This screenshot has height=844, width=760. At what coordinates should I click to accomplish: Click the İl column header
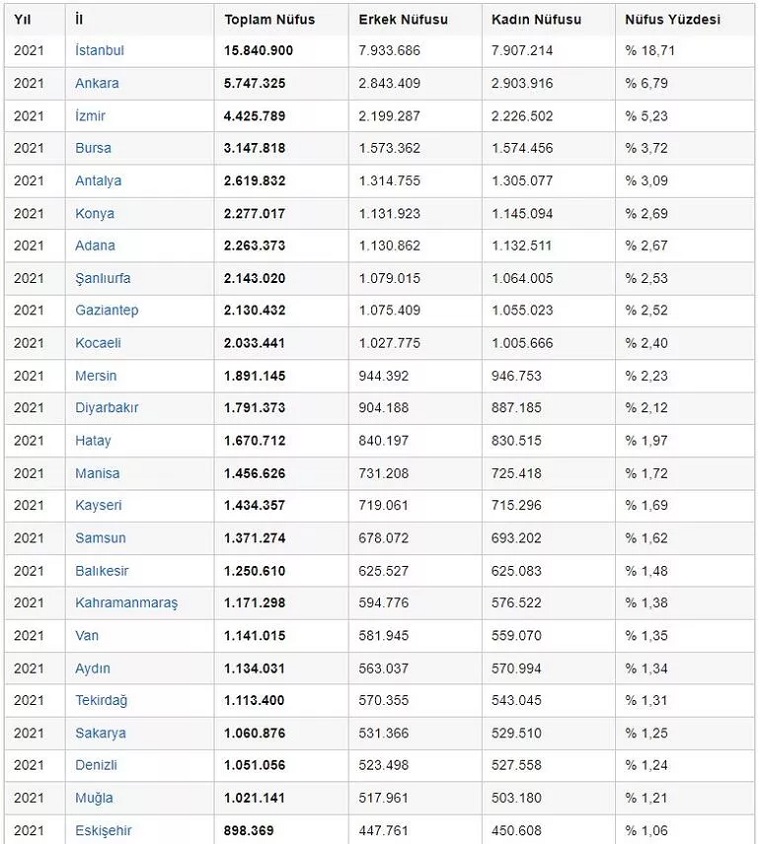(79, 19)
